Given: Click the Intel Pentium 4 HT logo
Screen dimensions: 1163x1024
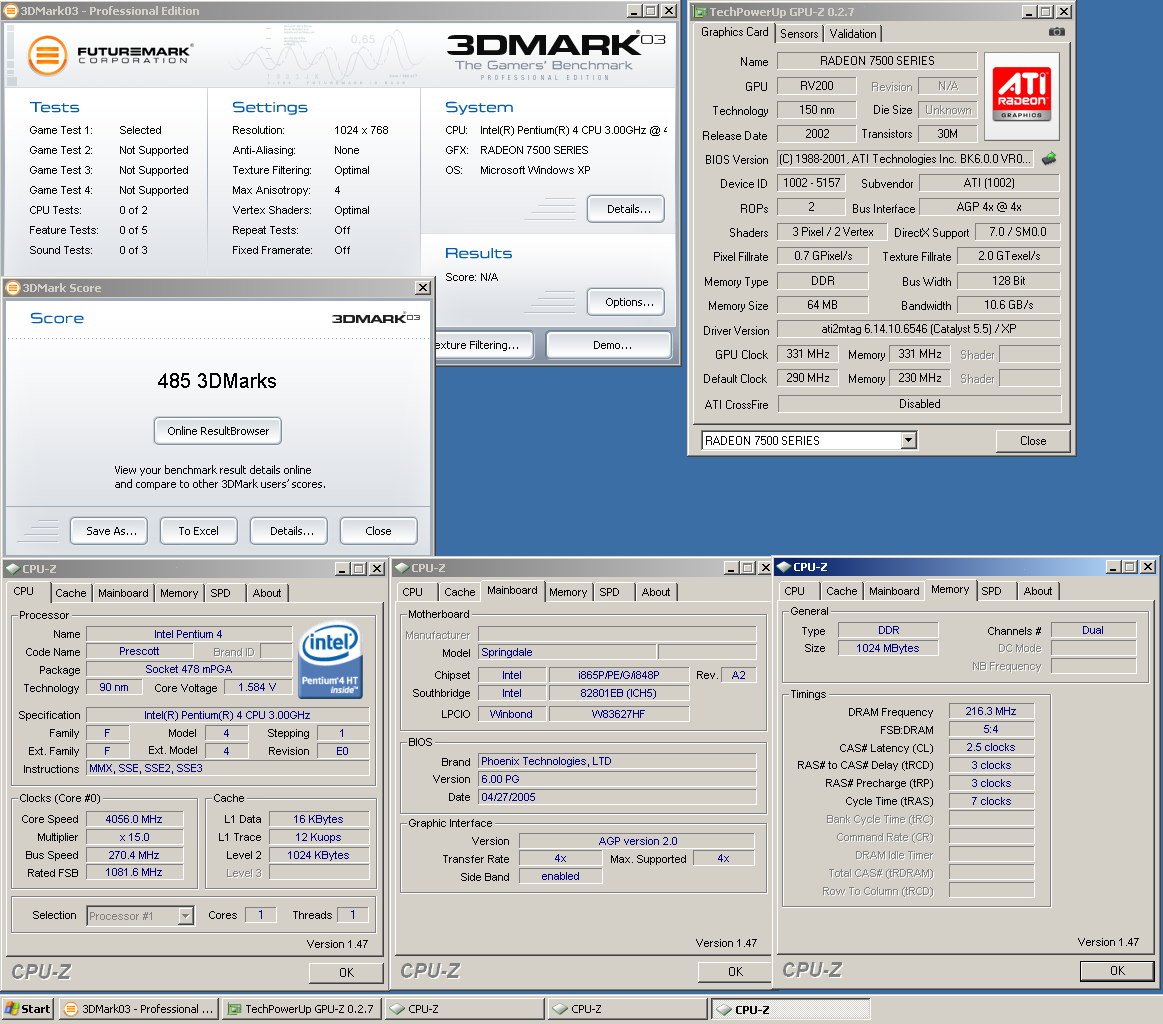Looking at the screenshot, I should tap(329, 659).
